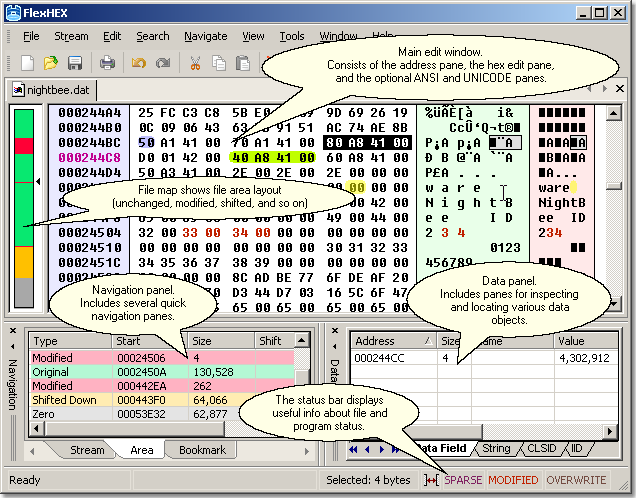Select data field row 000244CC

pyautogui.click(x=485, y=358)
